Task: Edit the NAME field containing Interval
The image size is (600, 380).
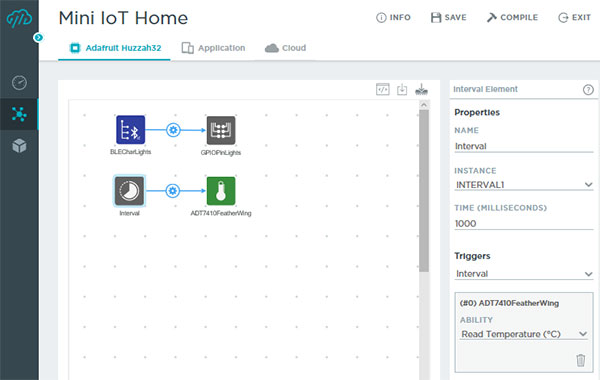Action: click(x=523, y=146)
